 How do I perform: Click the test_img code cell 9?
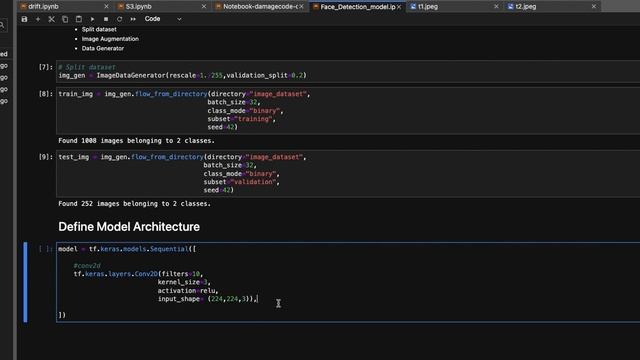[348, 173]
